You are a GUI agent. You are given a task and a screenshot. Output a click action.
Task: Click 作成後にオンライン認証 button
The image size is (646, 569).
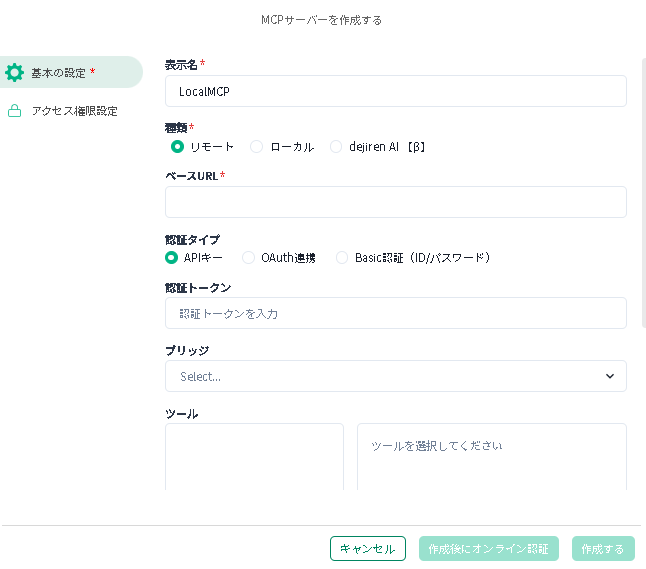pyautogui.click(x=488, y=549)
